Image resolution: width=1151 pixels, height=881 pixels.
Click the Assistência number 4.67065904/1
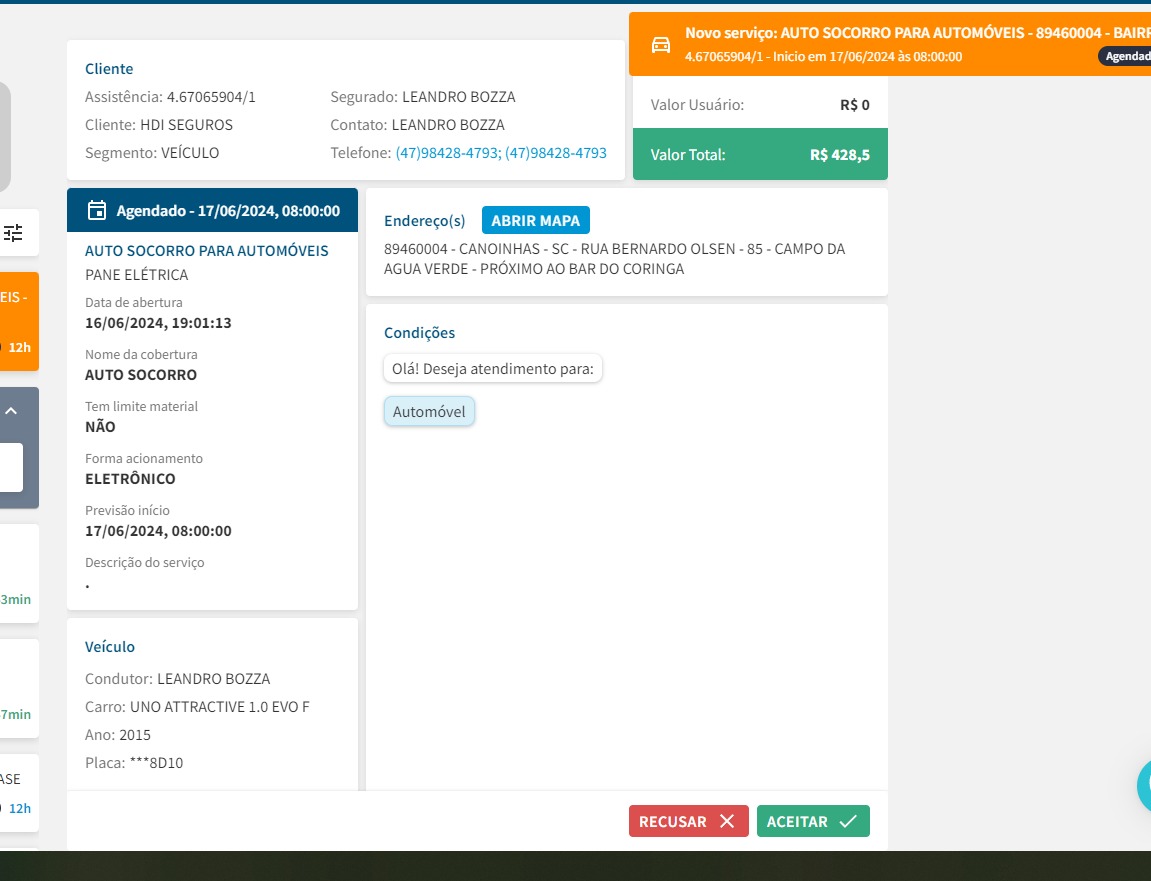(x=211, y=97)
